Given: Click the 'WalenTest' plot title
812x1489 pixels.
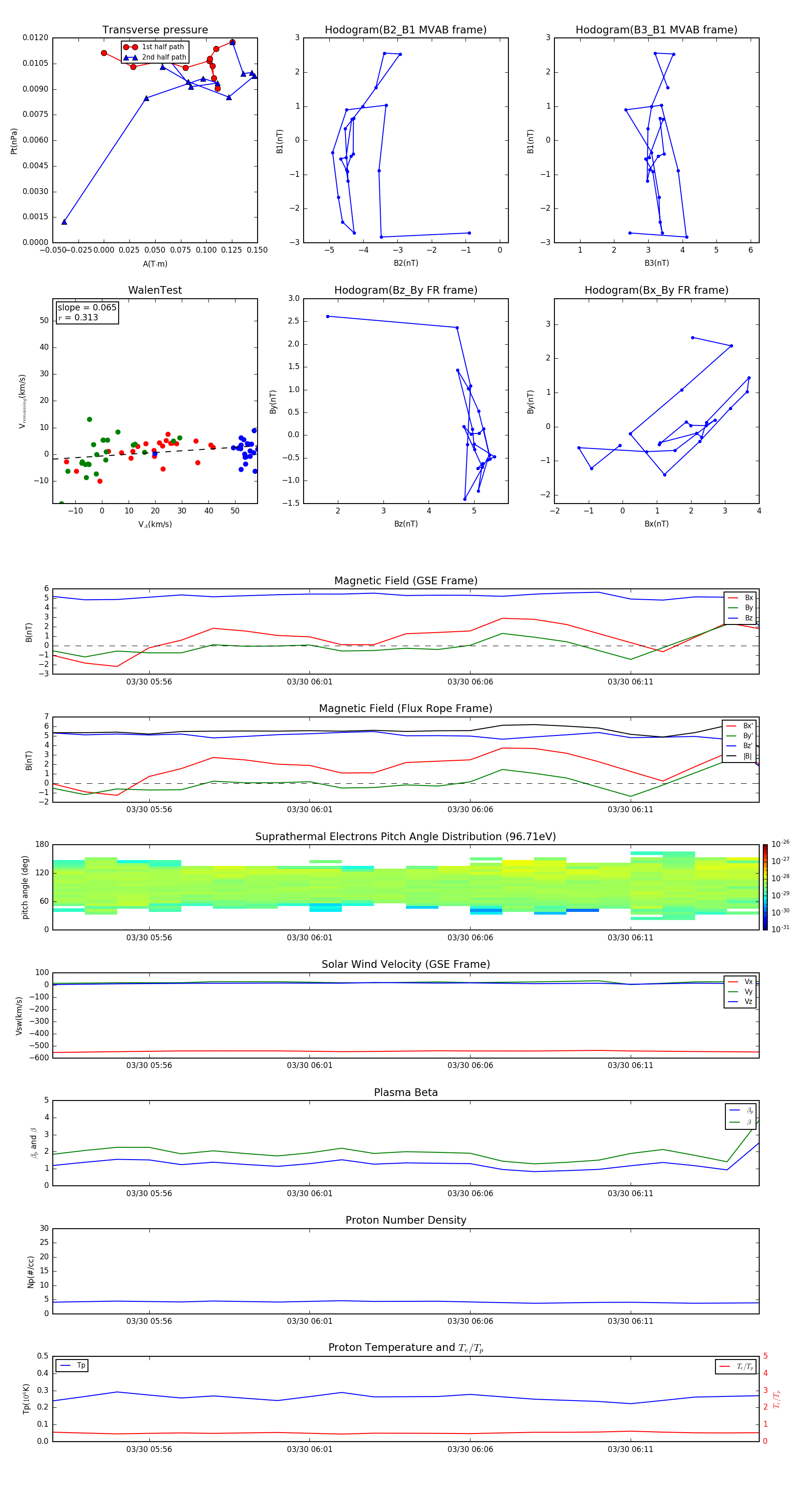Looking at the screenshot, I should pos(155,290).
